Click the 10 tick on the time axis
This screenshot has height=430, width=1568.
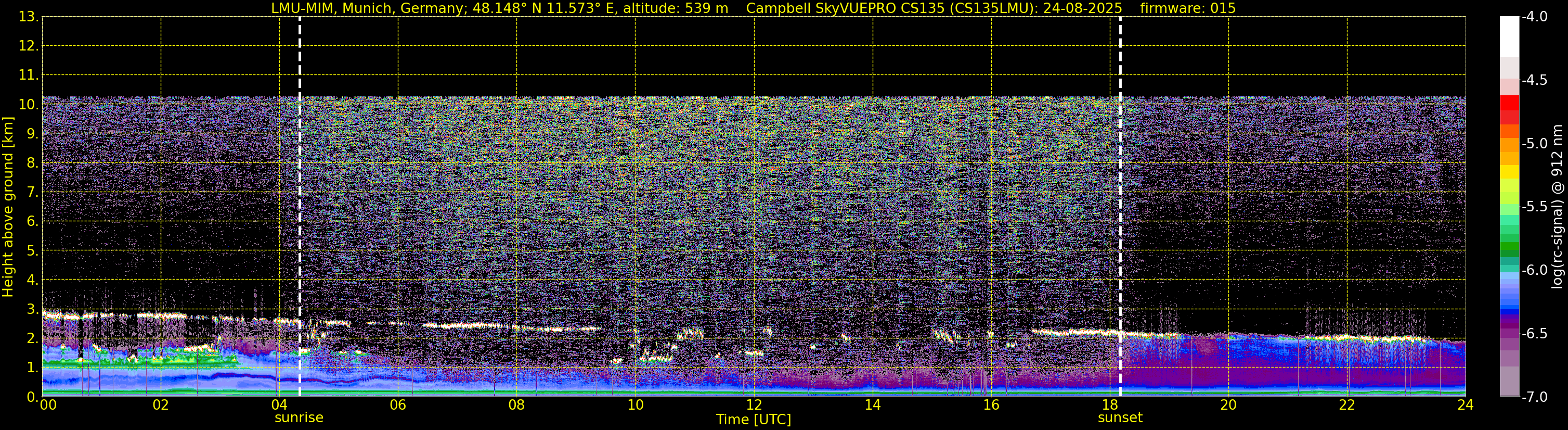636,406
